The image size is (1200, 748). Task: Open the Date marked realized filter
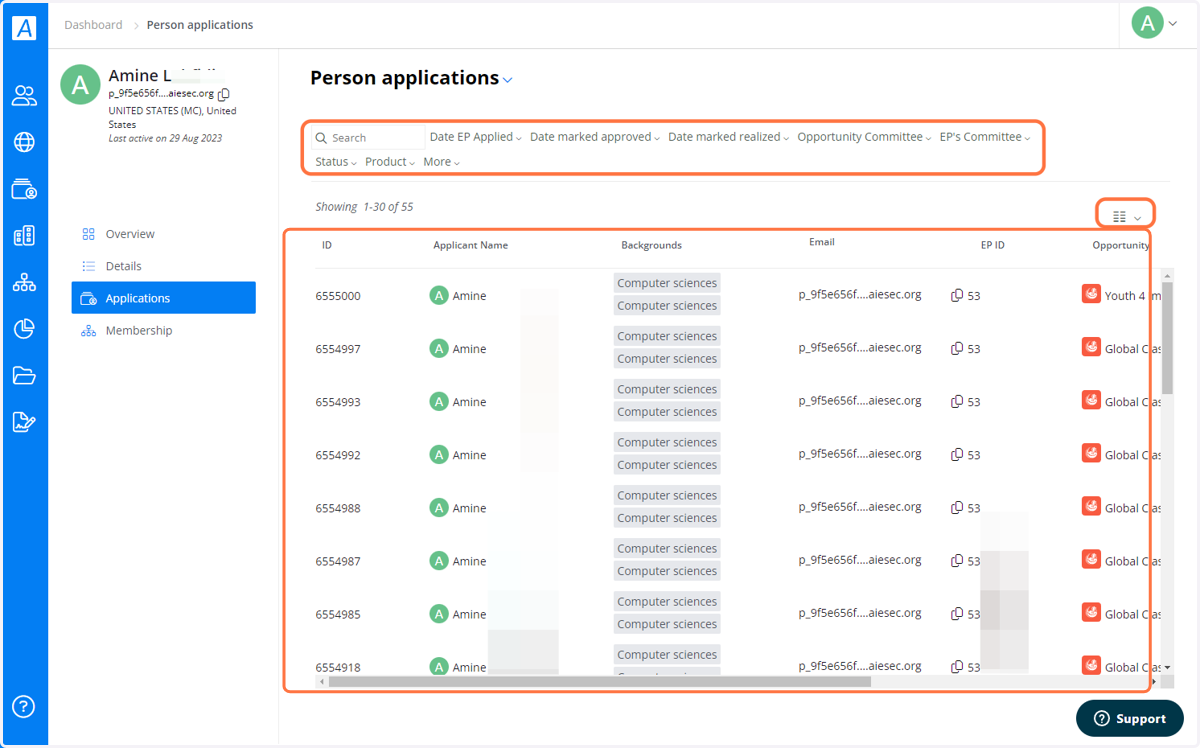pyautogui.click(x=729, y=137)
